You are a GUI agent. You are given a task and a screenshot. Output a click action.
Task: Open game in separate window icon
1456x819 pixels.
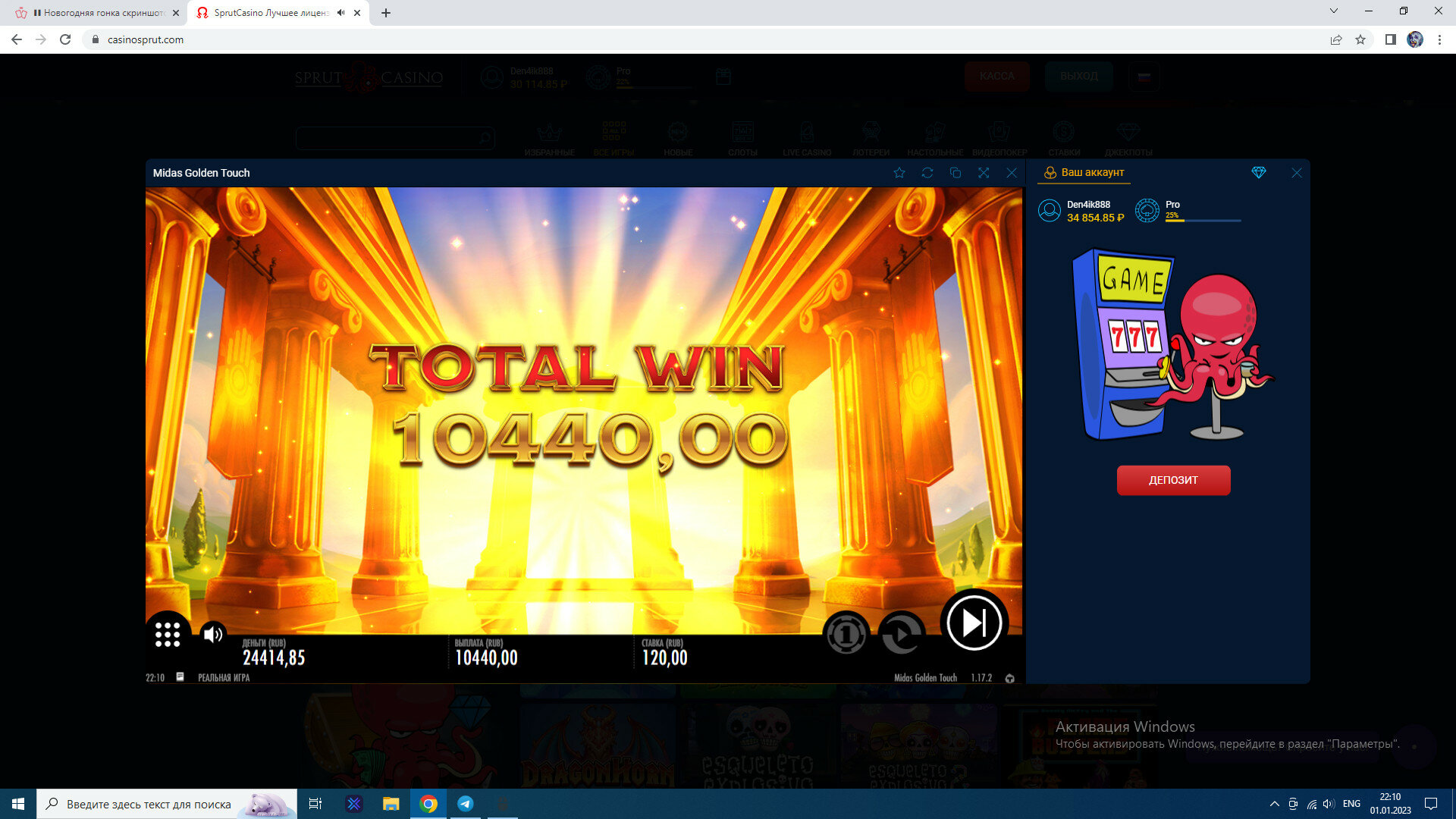point(955,173)
